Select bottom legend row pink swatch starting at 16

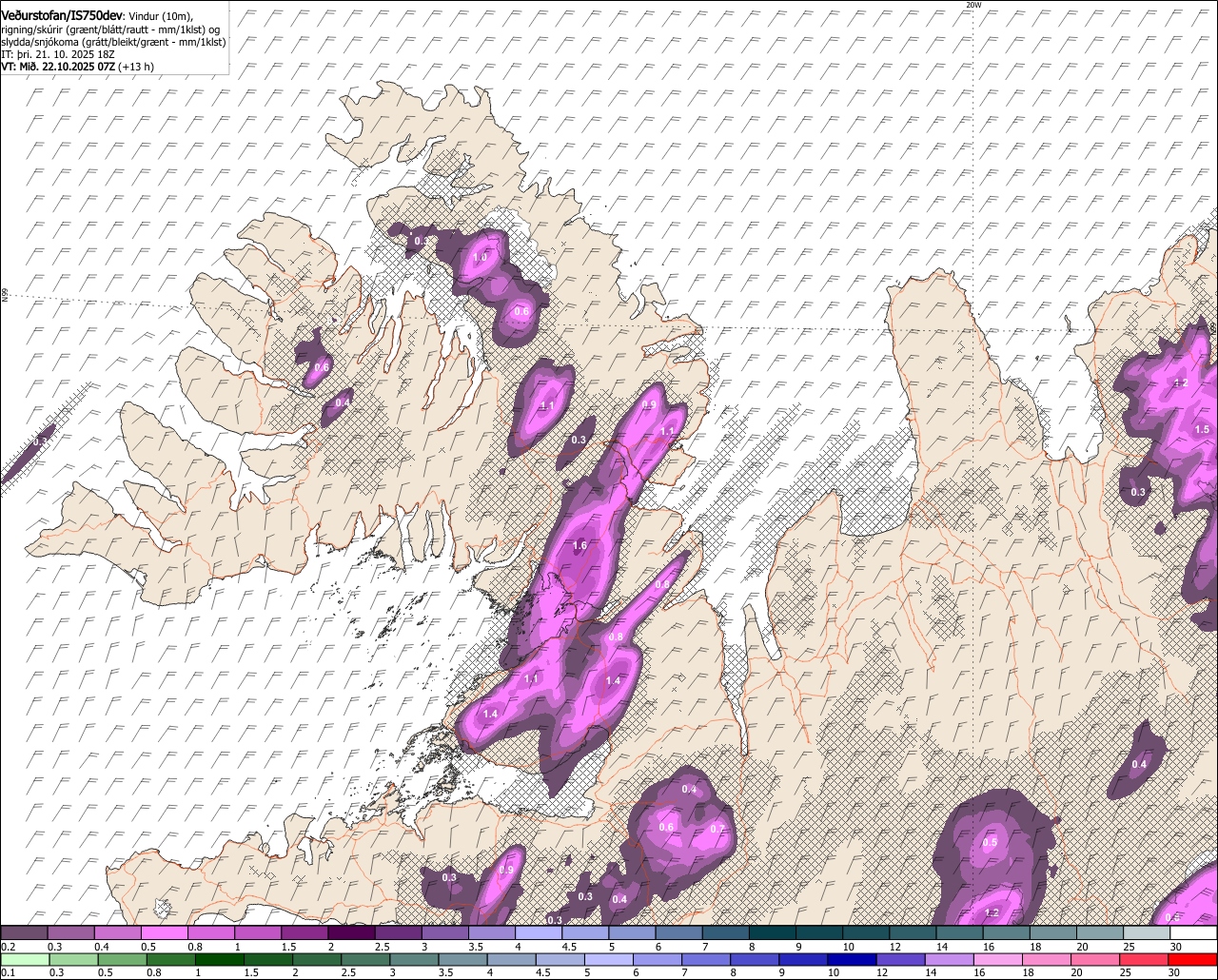(x=999, y=959)
